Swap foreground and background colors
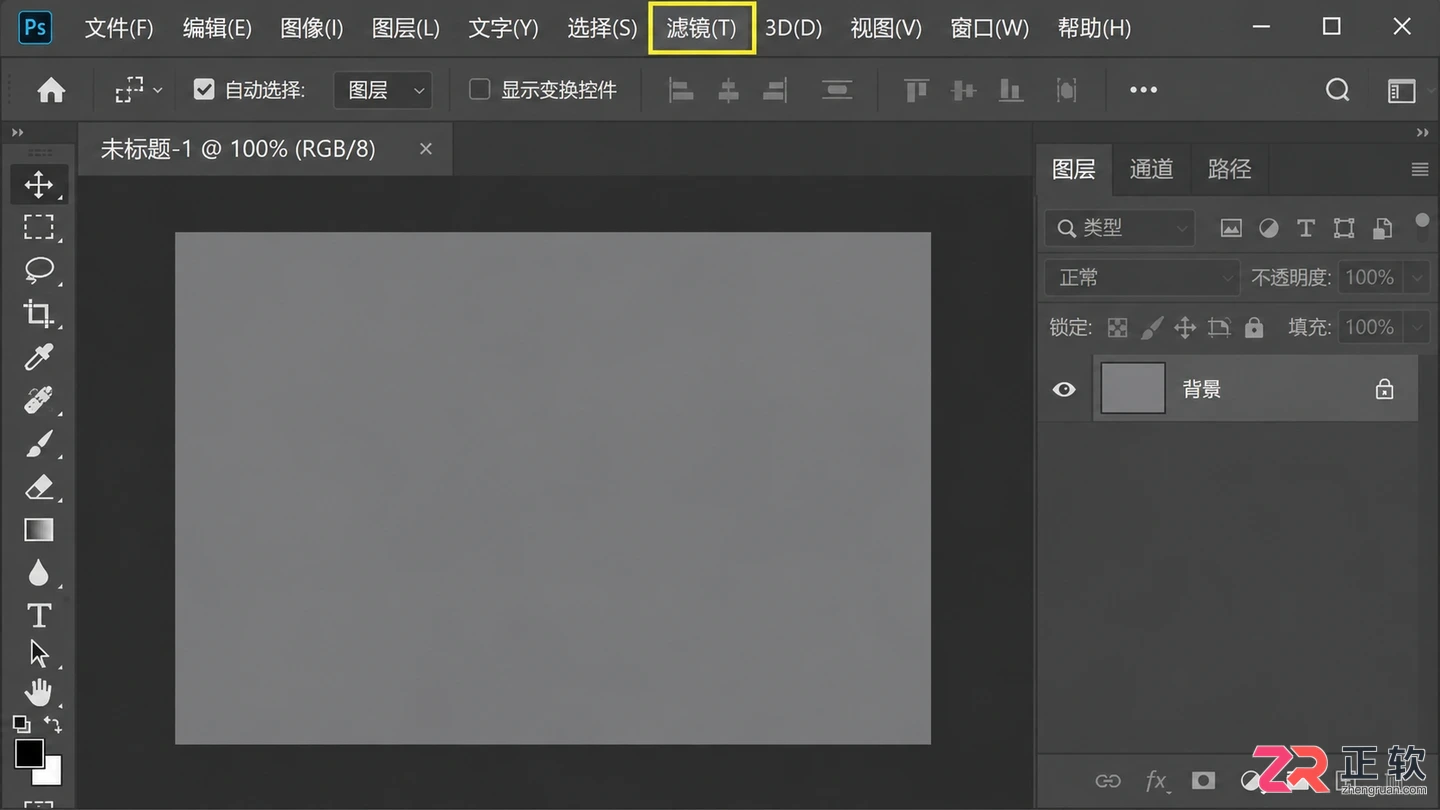The image size is (1440, 810). pos(53,724)
